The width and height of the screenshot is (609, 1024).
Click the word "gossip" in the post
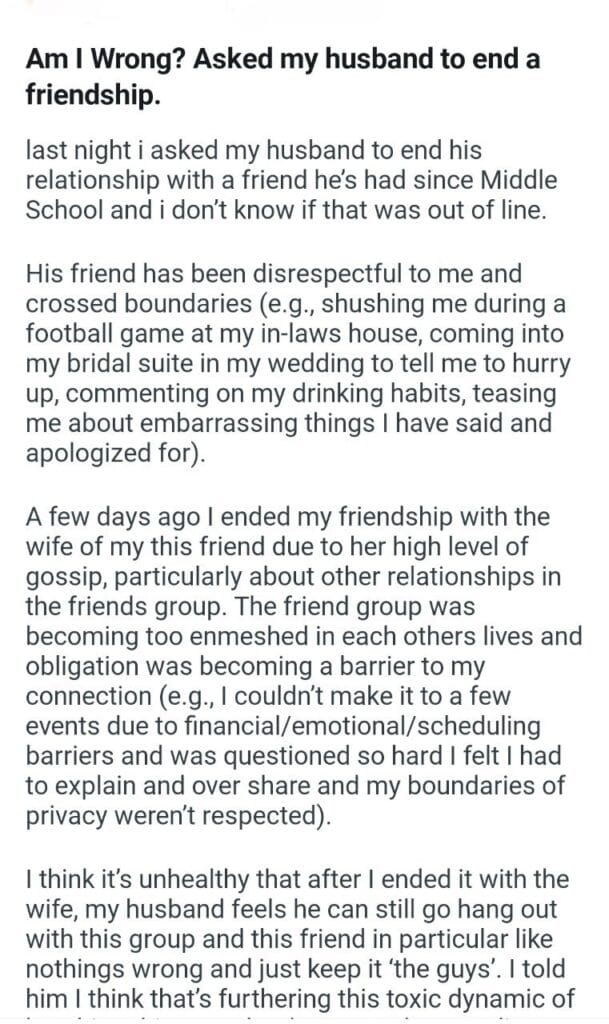point(64,577)
